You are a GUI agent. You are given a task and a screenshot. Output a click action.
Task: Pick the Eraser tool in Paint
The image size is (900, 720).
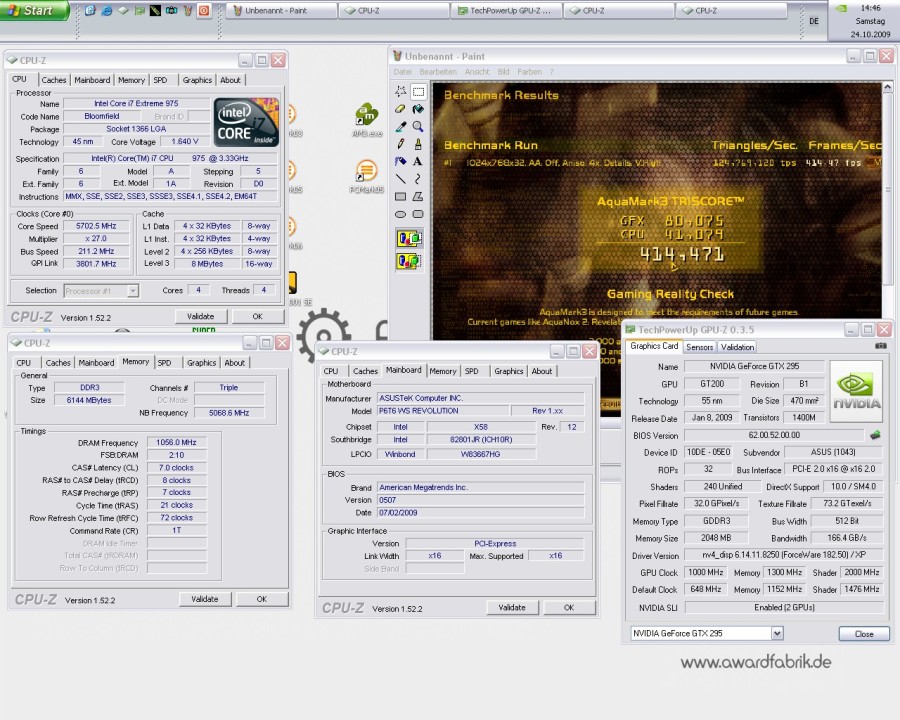pyautogui.click(x=401, y=109)
